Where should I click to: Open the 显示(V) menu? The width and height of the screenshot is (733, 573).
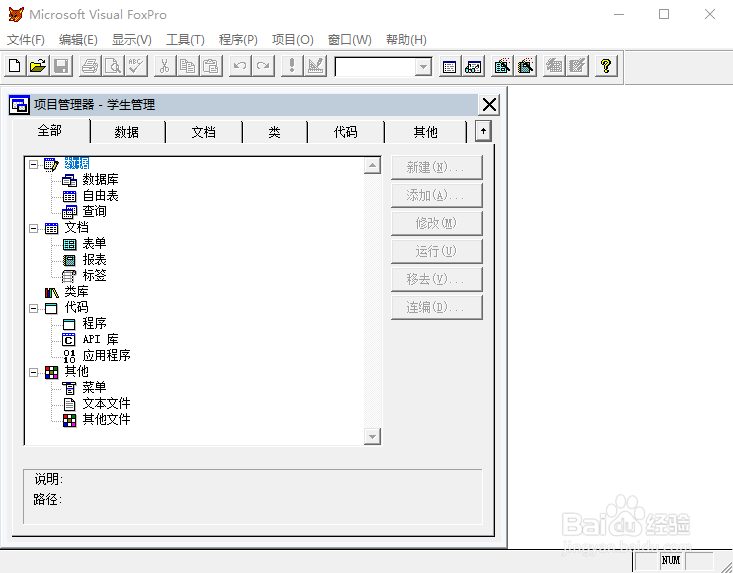[131, 40]
